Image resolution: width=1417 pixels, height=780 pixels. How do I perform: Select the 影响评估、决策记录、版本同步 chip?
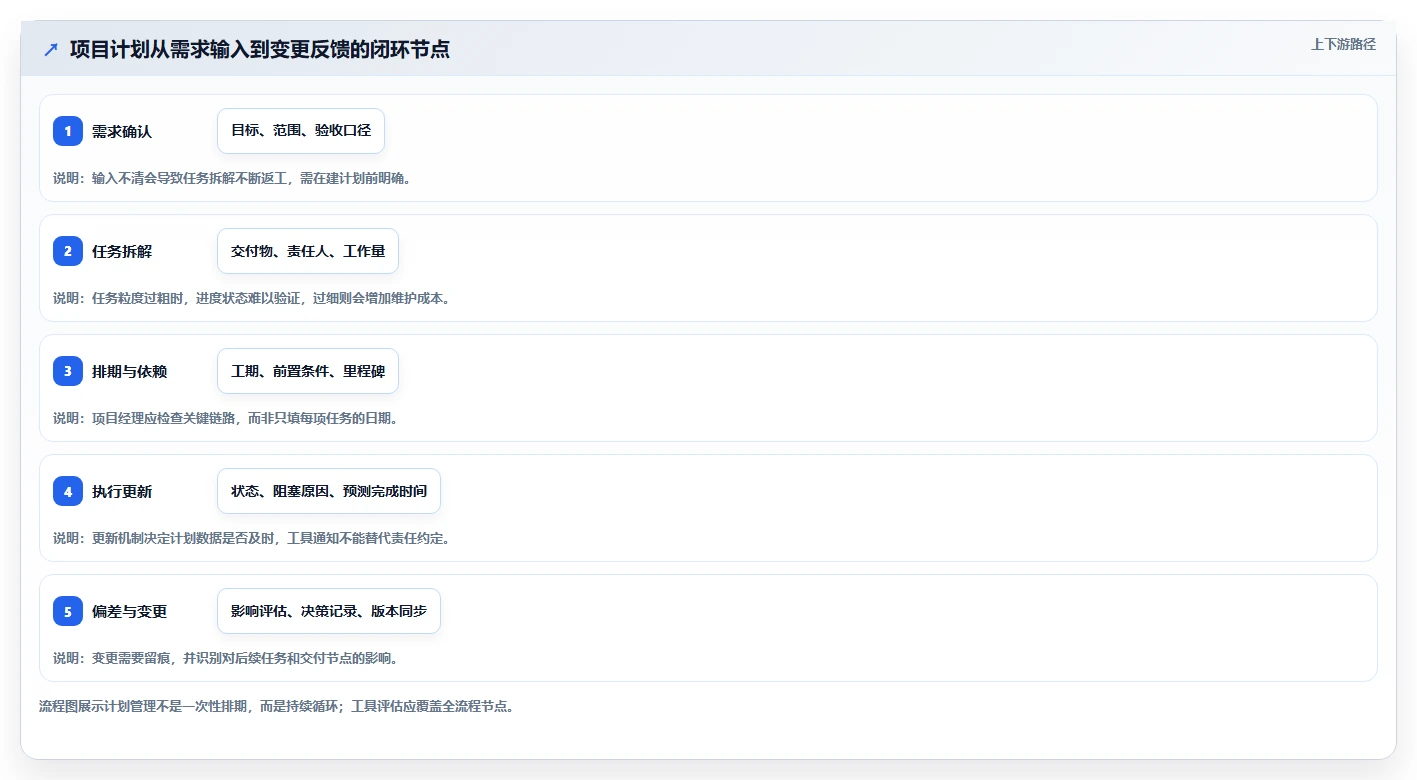point(329,611)
